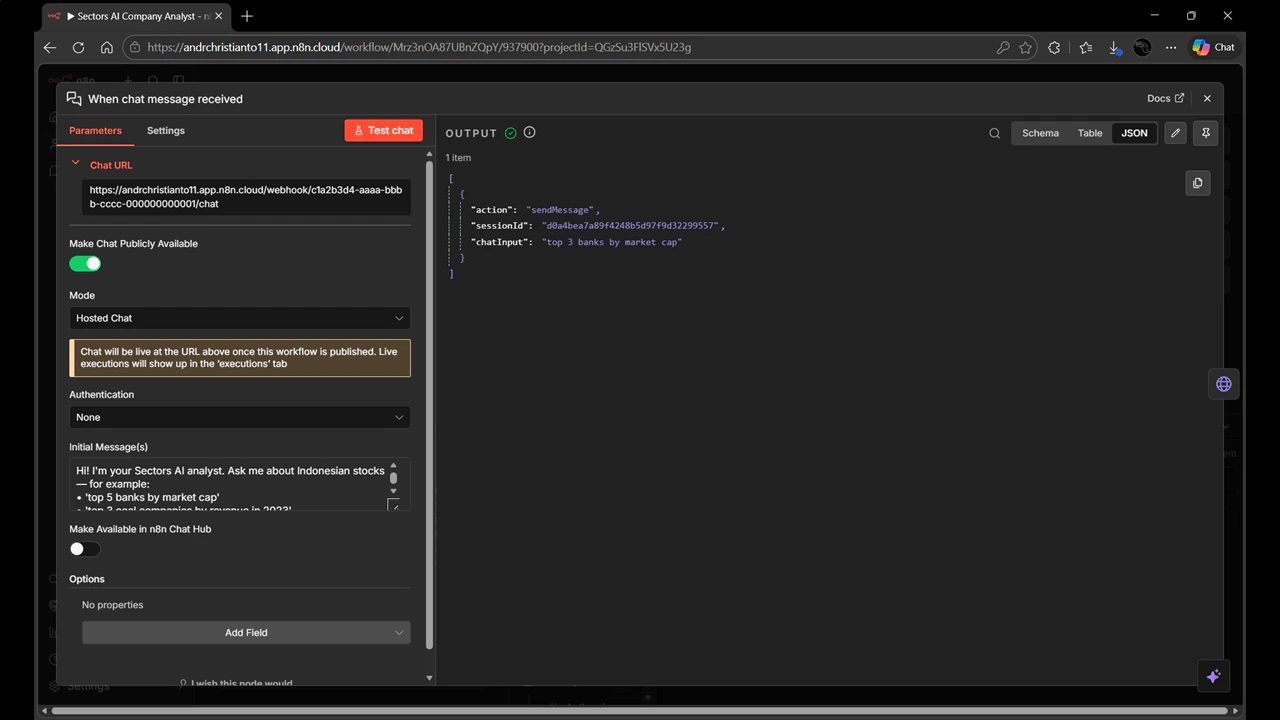Open search in the OUTPUT panel
The image size is (1280, 720).
[994, 132]
